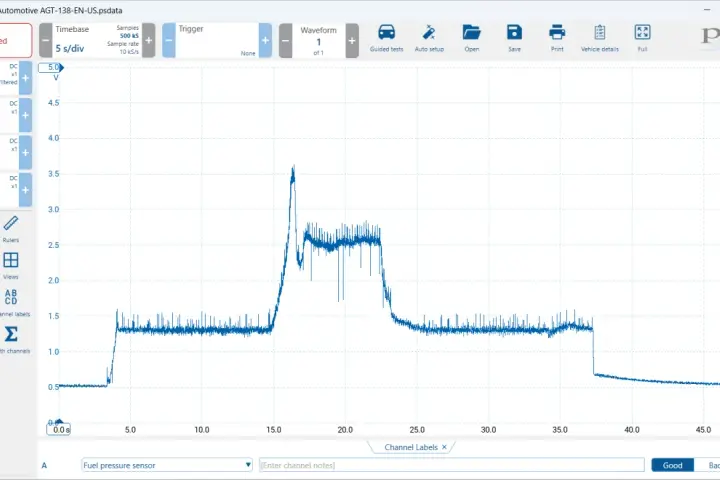Expand the filtered DC channel options with plus

pyautogui.click(x=26, y=78)
